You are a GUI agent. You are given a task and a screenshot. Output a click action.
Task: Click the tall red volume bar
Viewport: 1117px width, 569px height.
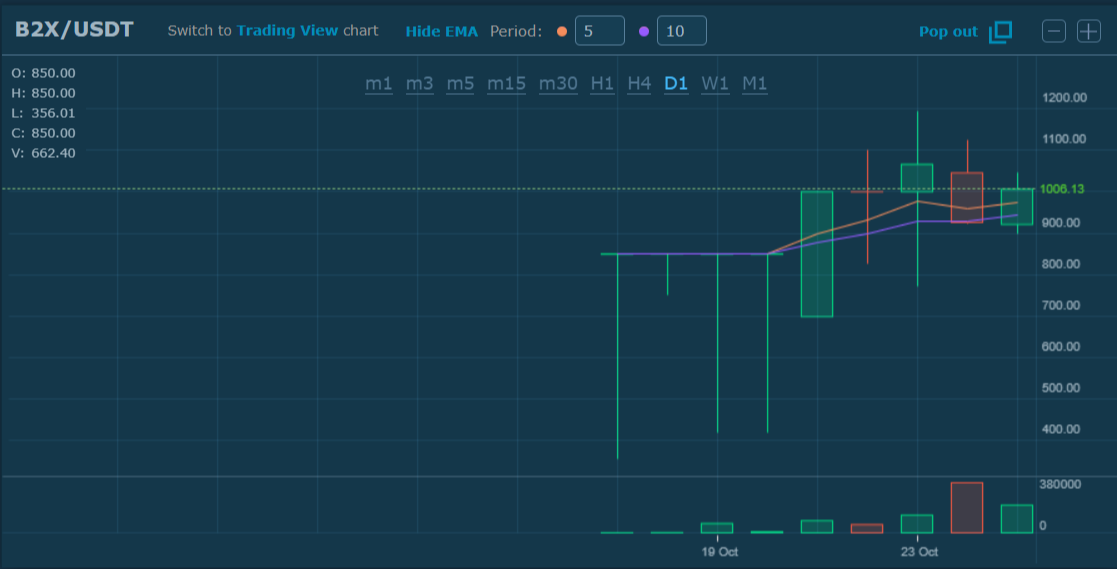pos(967,507)
